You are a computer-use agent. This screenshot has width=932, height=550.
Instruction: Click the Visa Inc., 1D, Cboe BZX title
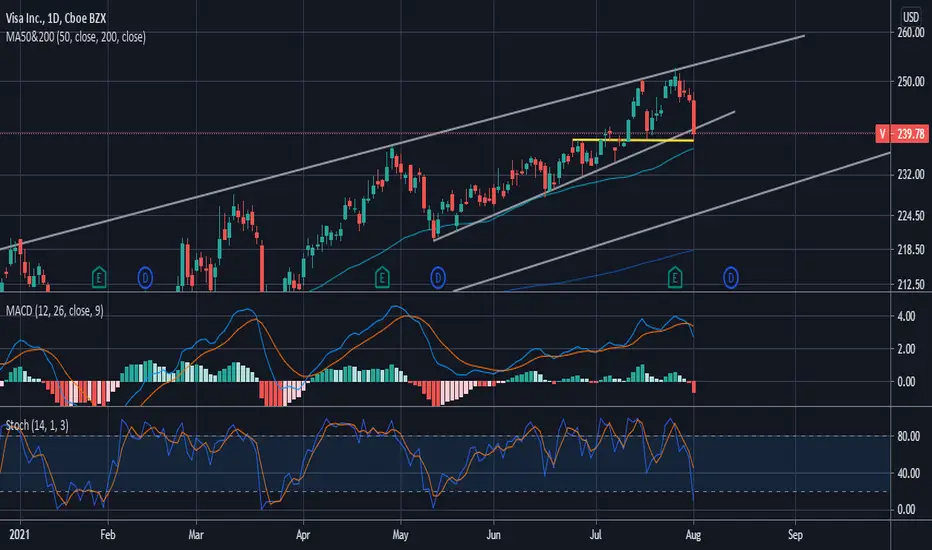(x=56, y=18)
